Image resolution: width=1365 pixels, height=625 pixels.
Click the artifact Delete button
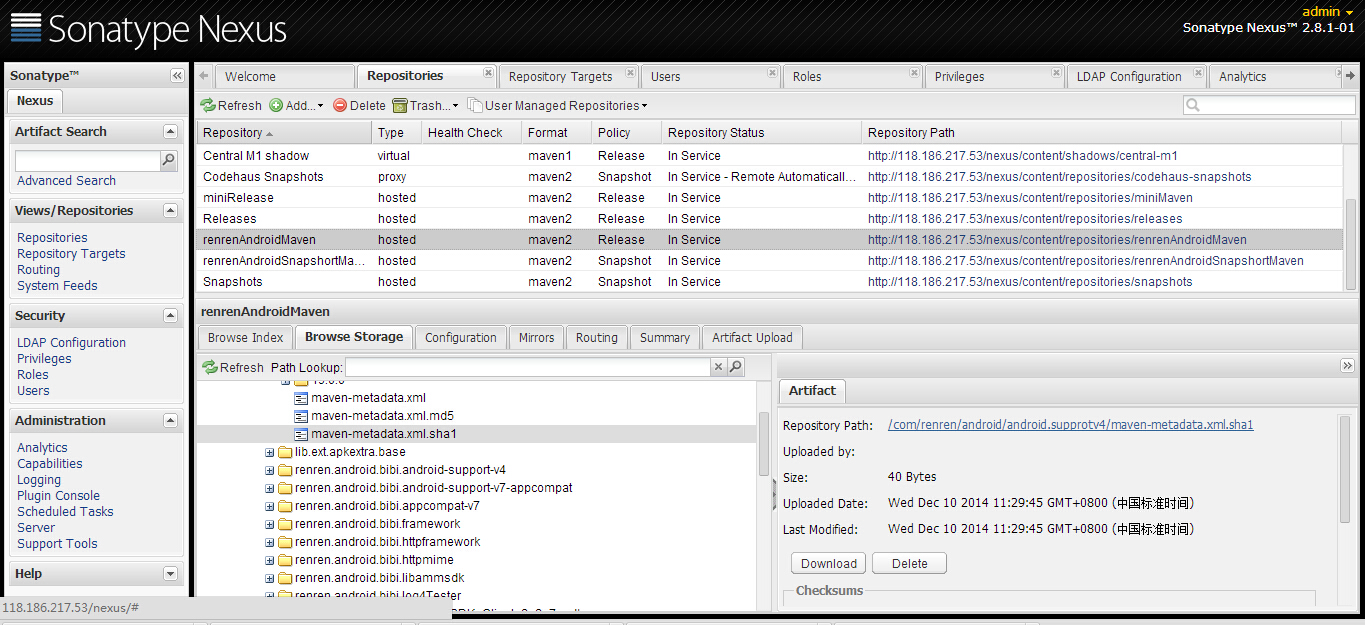[x=910, y=564]
